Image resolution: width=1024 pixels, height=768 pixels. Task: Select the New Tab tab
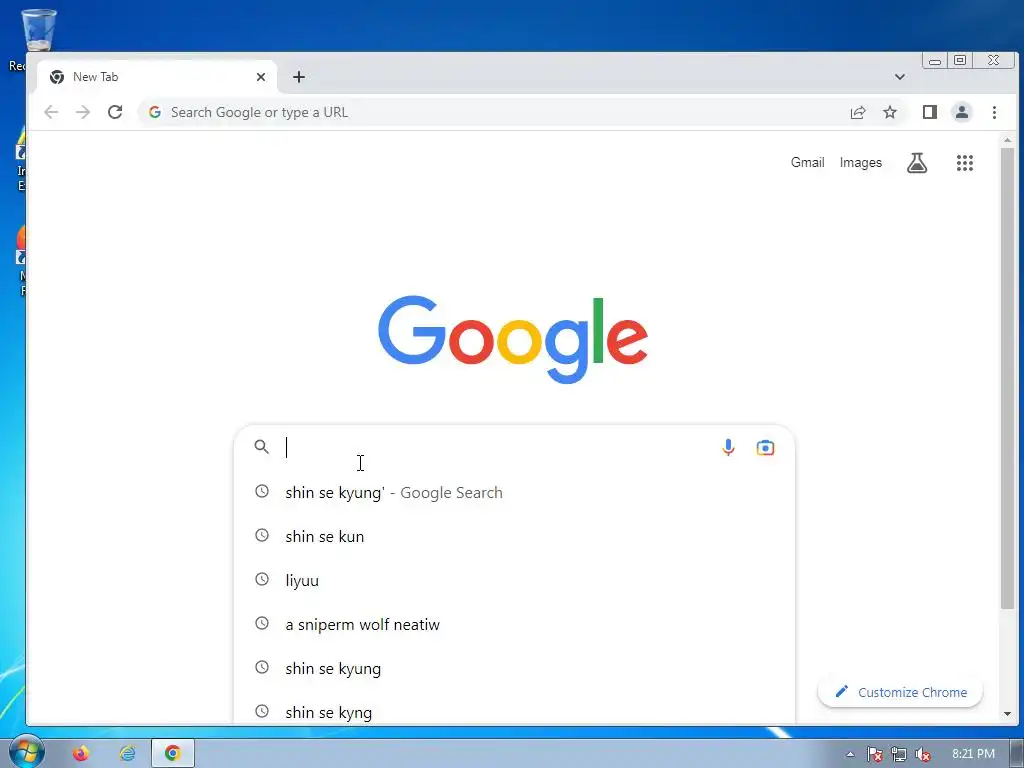(x=157, y=77)
